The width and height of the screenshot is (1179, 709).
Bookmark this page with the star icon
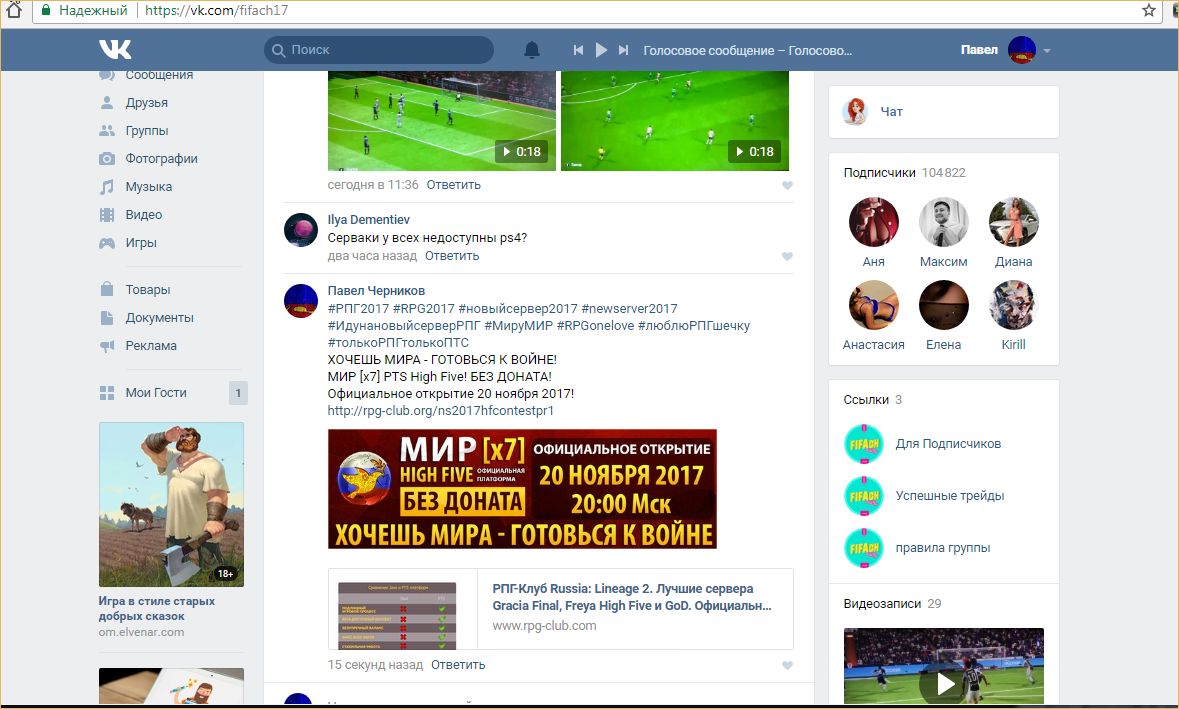pos(1148,11)
